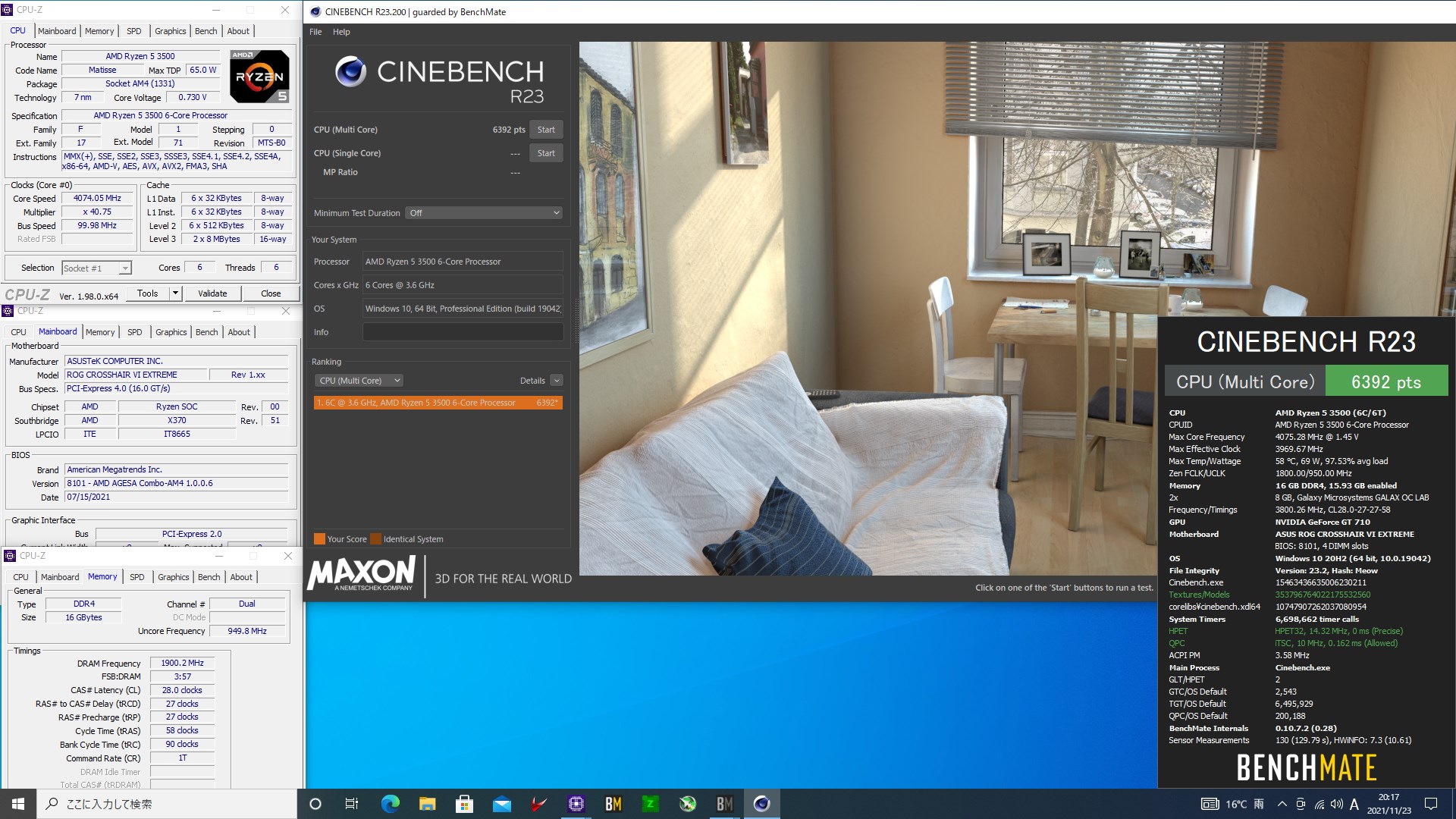This screenshot has width=1456, height=819.
Task: Open network status icon in system tray
Action: click(1319, 804)
